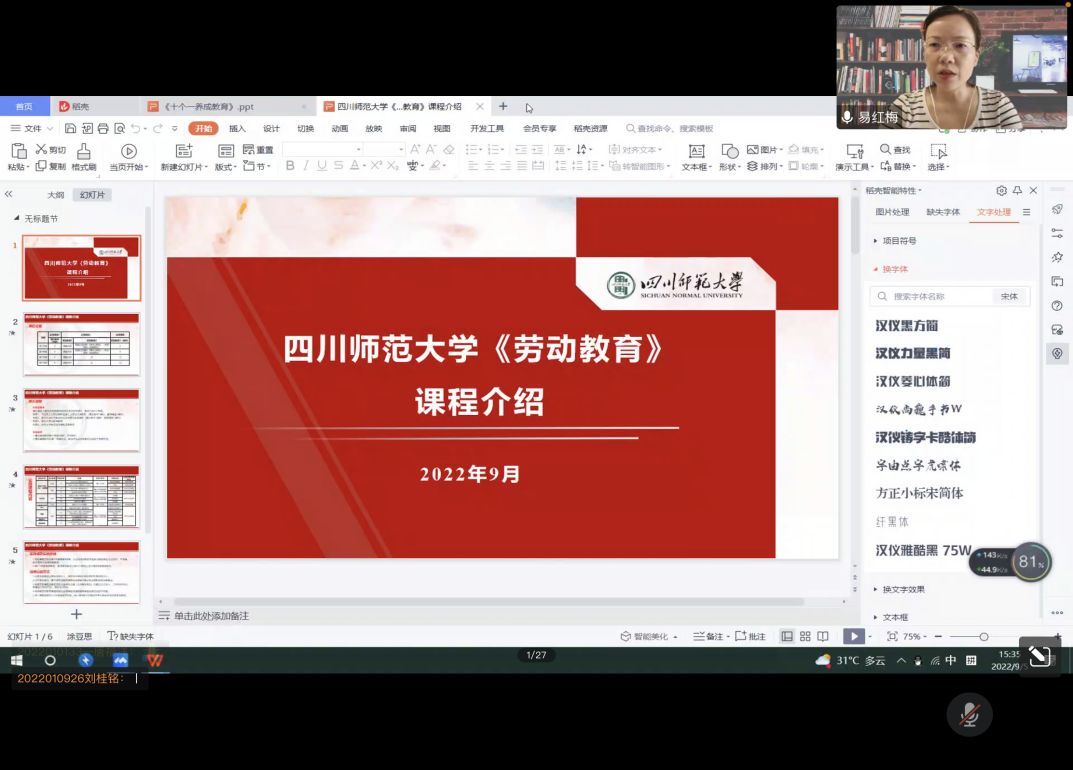Apply the 方正小标宋简体 font
Viewport: 1073px width, 770px height.
coord(919,493)
